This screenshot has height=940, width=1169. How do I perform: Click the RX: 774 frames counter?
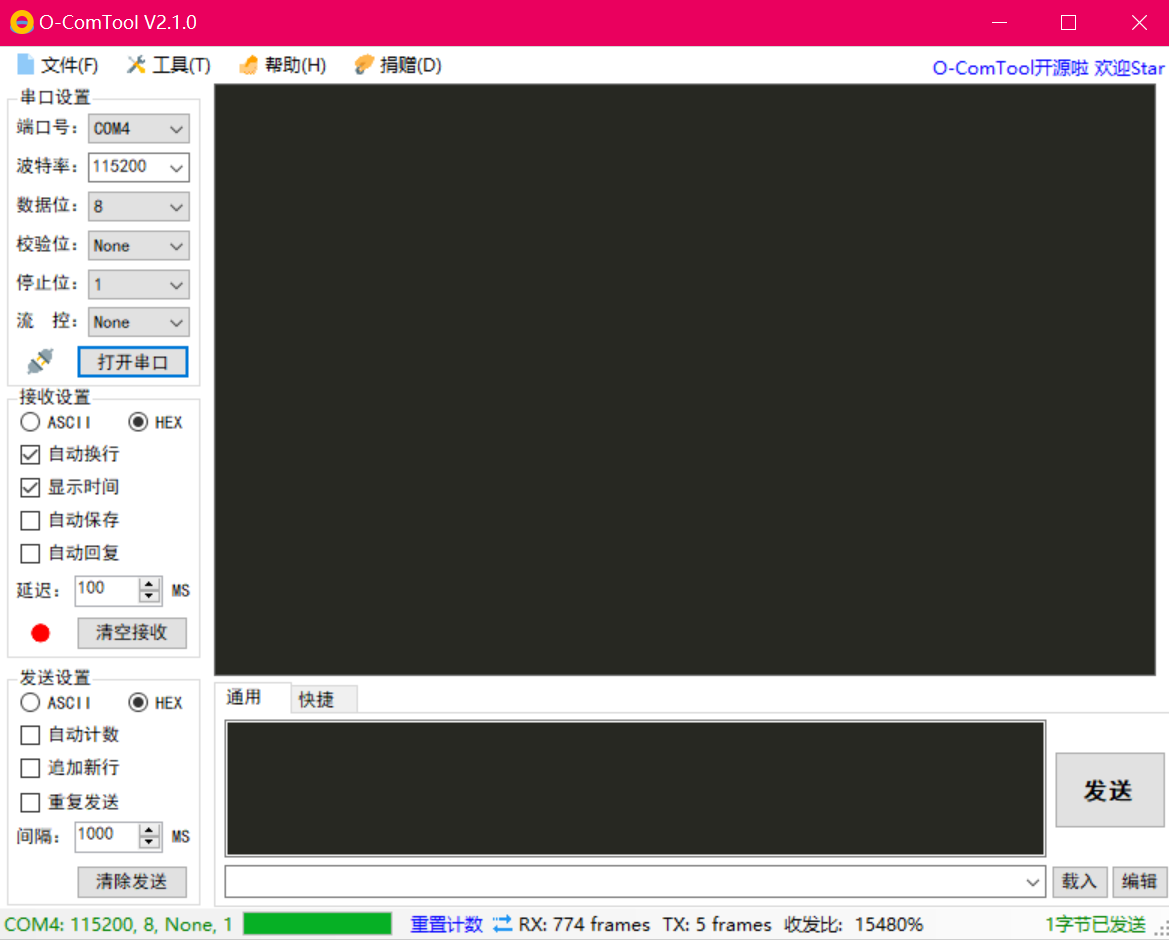584,924
